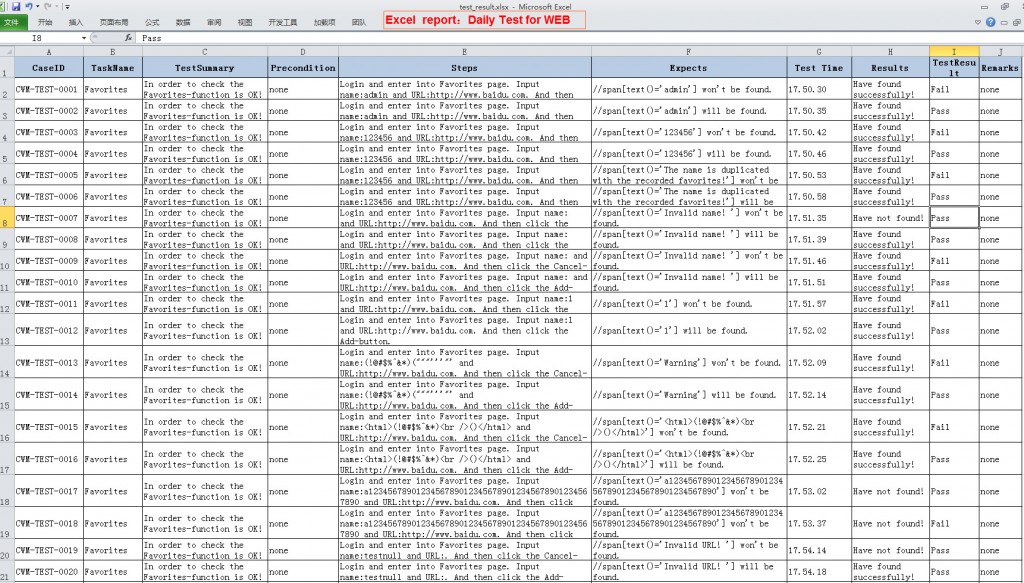Switch to the 开始 (Home) ribbon tab
This screenshot has height=583, width=1024.
click(x=45, y=22)
